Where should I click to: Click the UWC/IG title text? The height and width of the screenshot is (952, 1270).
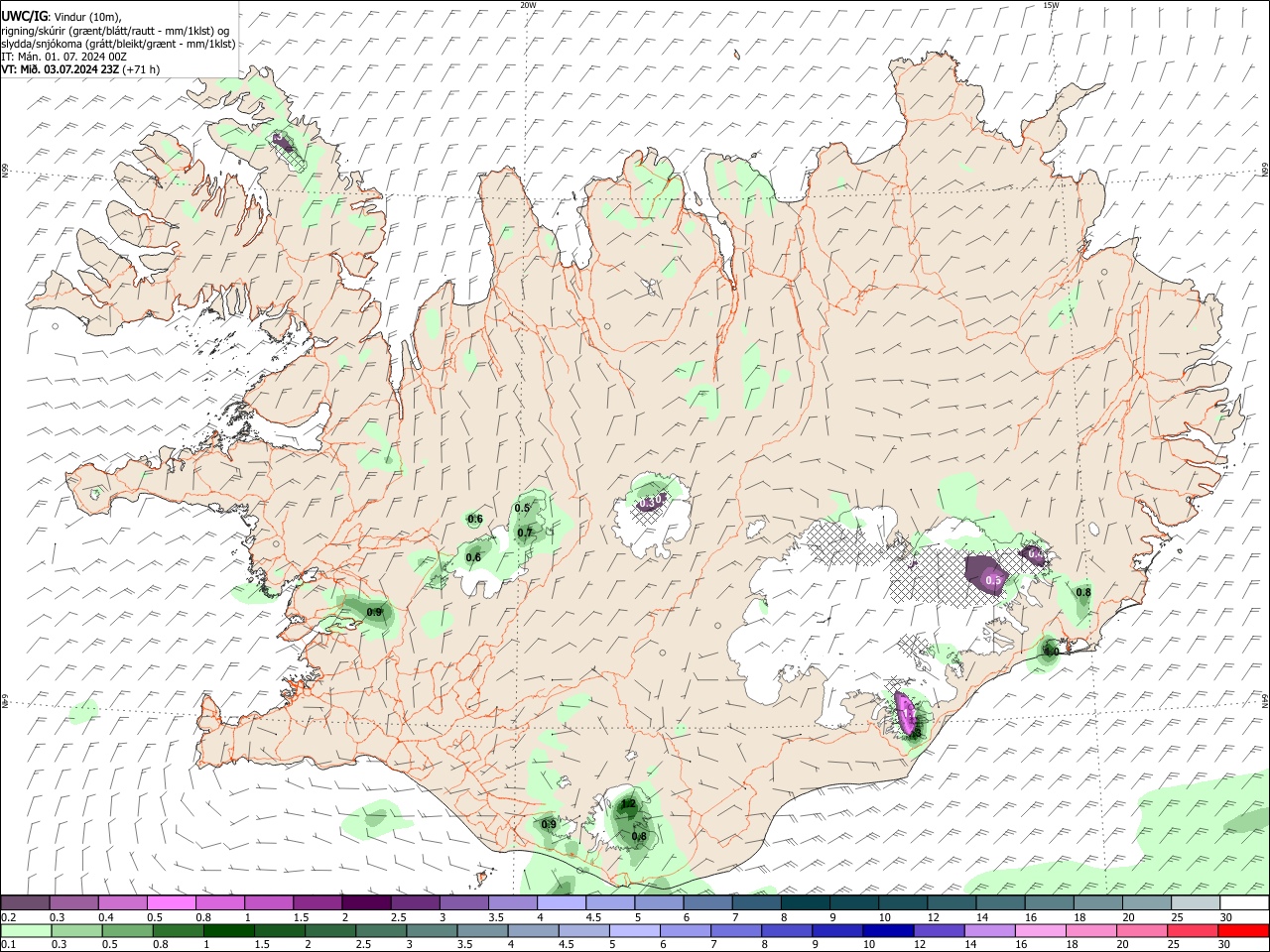[24, 16]
